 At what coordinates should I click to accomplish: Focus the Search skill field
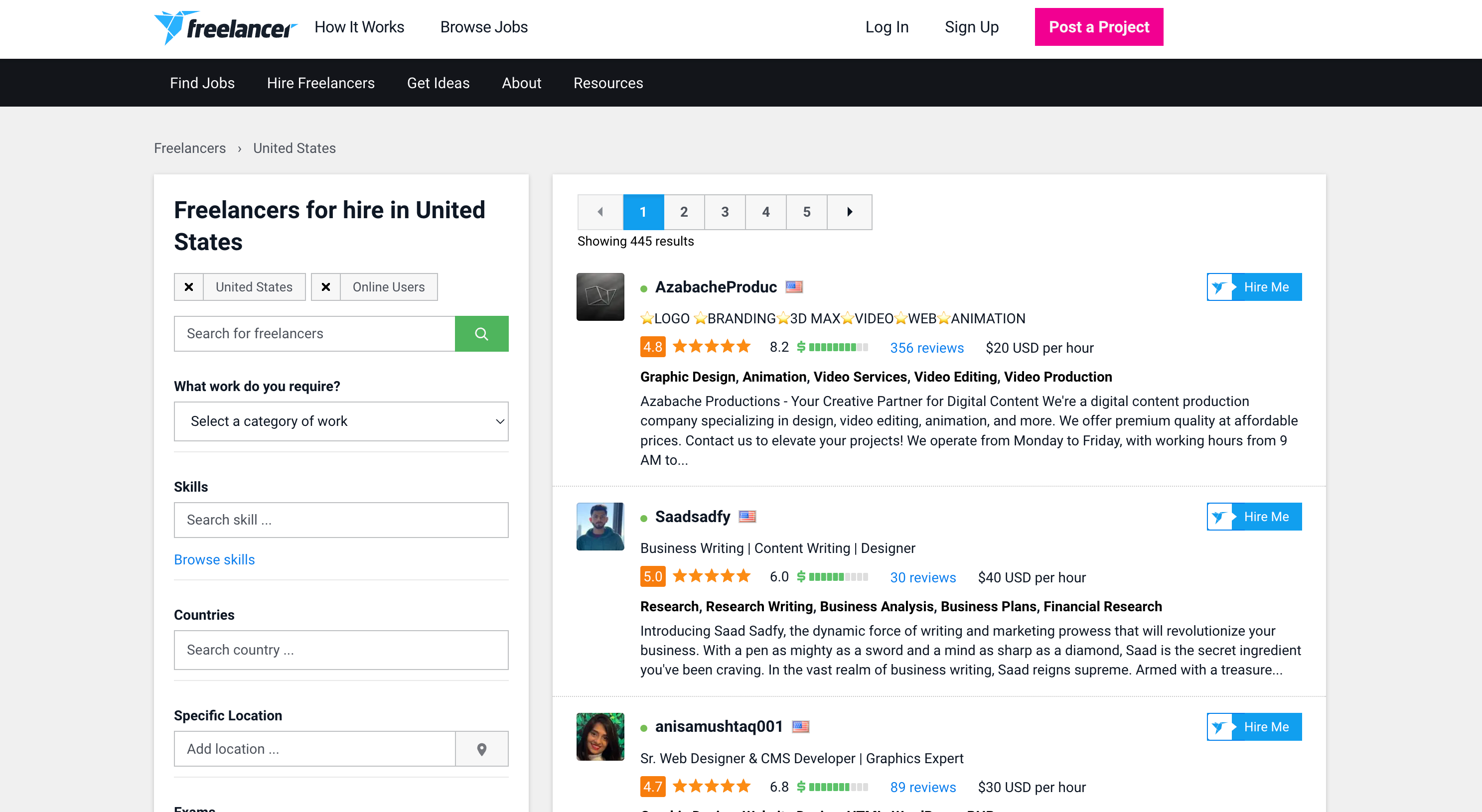tap(341, 520)
